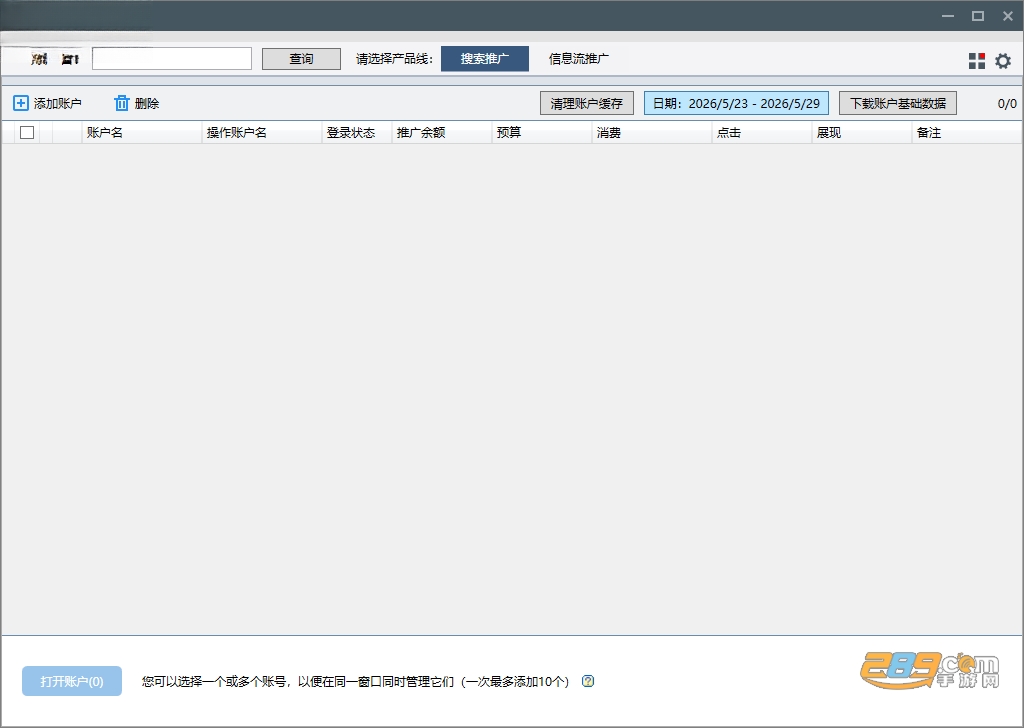
Task: Click the 添加账户 label
Action: [x=57, y=103]
